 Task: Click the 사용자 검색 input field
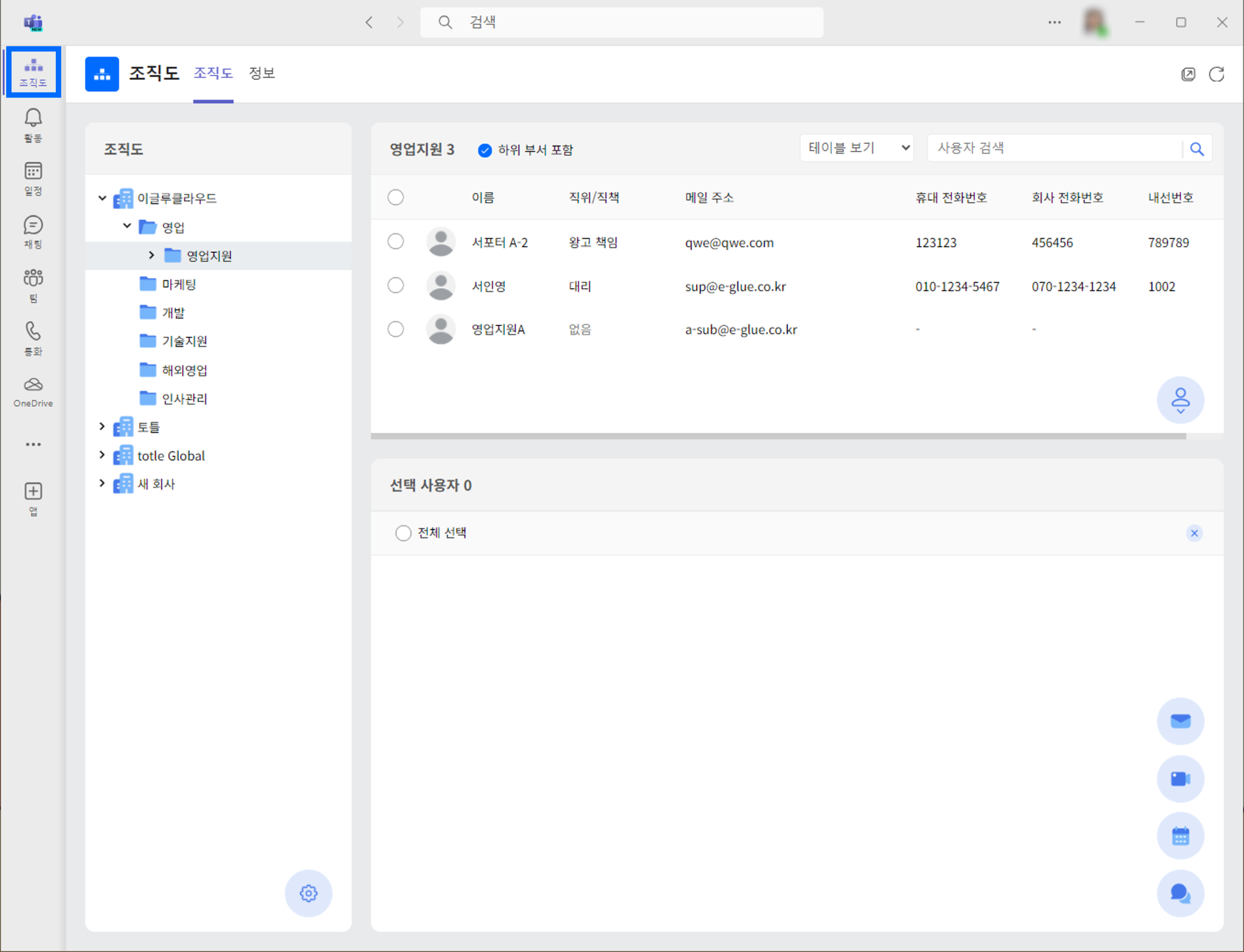(1054, 148)
